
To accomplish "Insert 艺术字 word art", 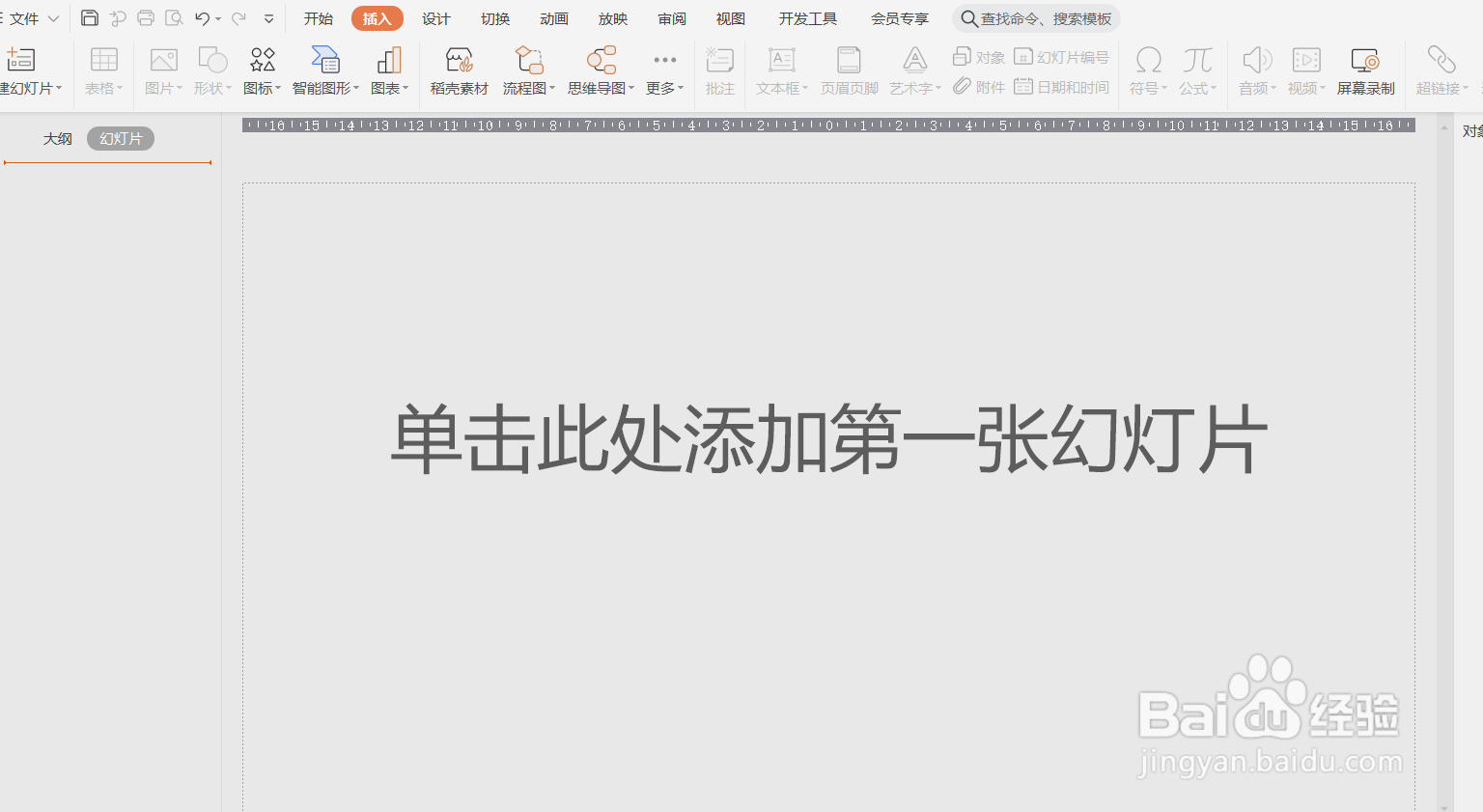I will 914,71.
